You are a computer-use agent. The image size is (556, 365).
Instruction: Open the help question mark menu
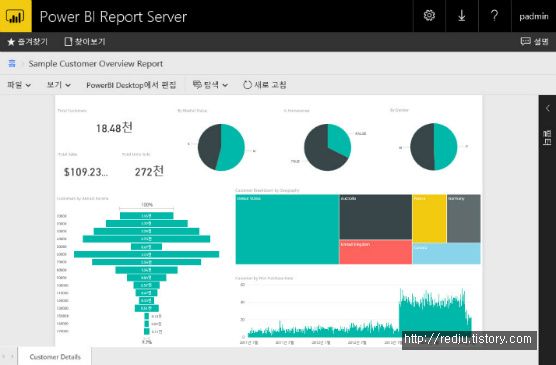click(494, 16)
